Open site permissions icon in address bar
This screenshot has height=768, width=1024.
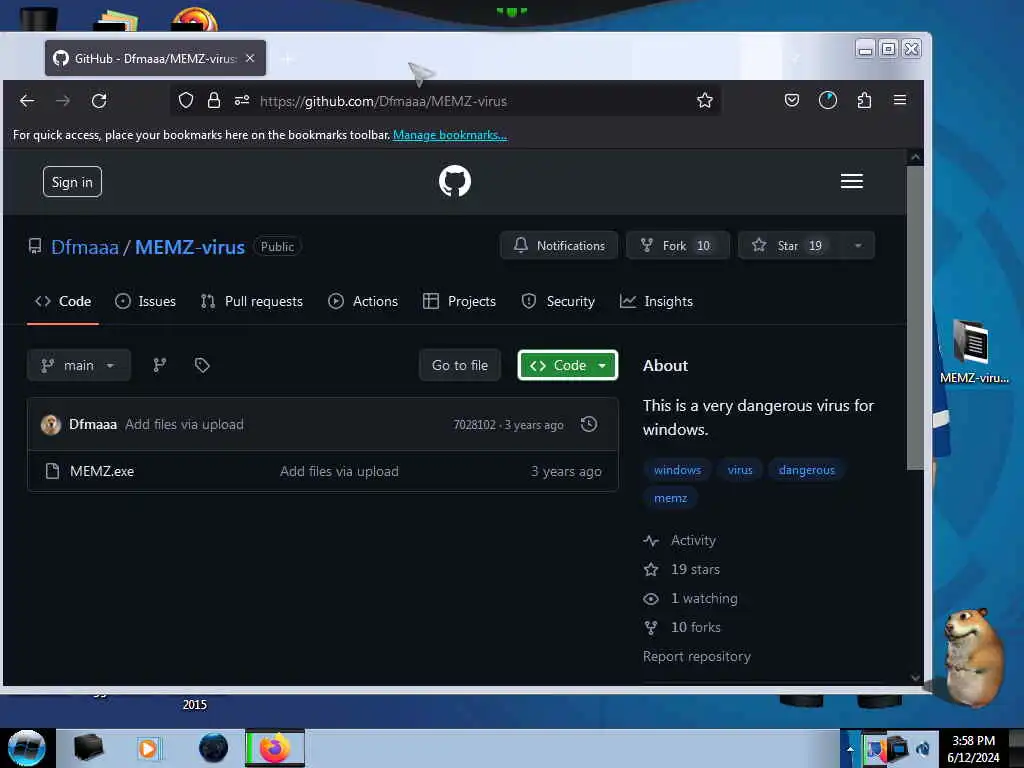[x=242, y=101]
